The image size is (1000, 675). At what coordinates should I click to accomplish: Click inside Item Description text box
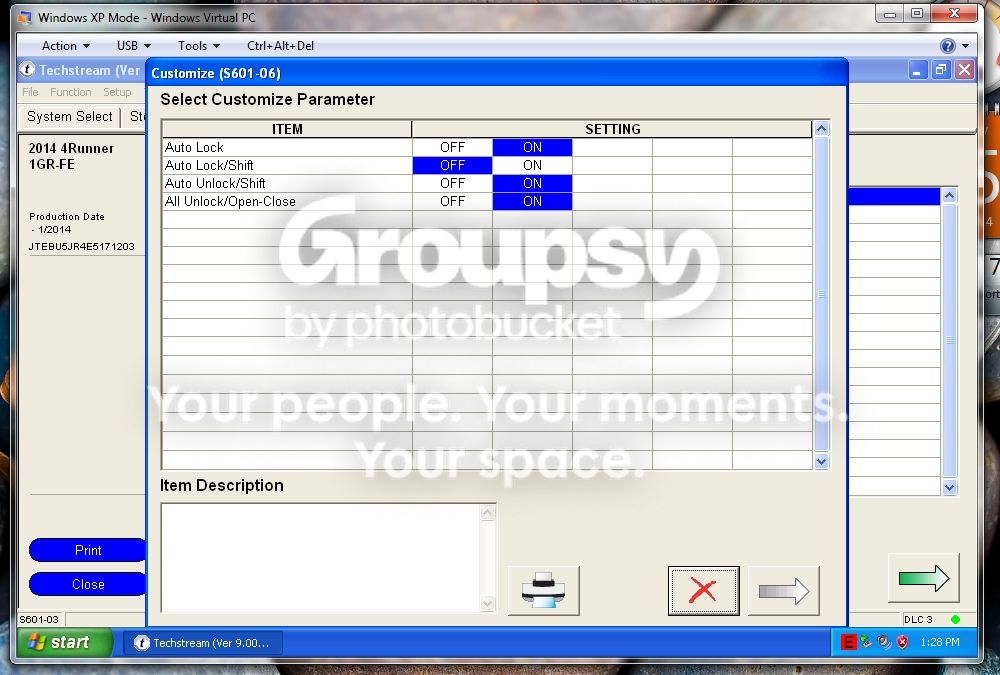[x=321, y=558]
